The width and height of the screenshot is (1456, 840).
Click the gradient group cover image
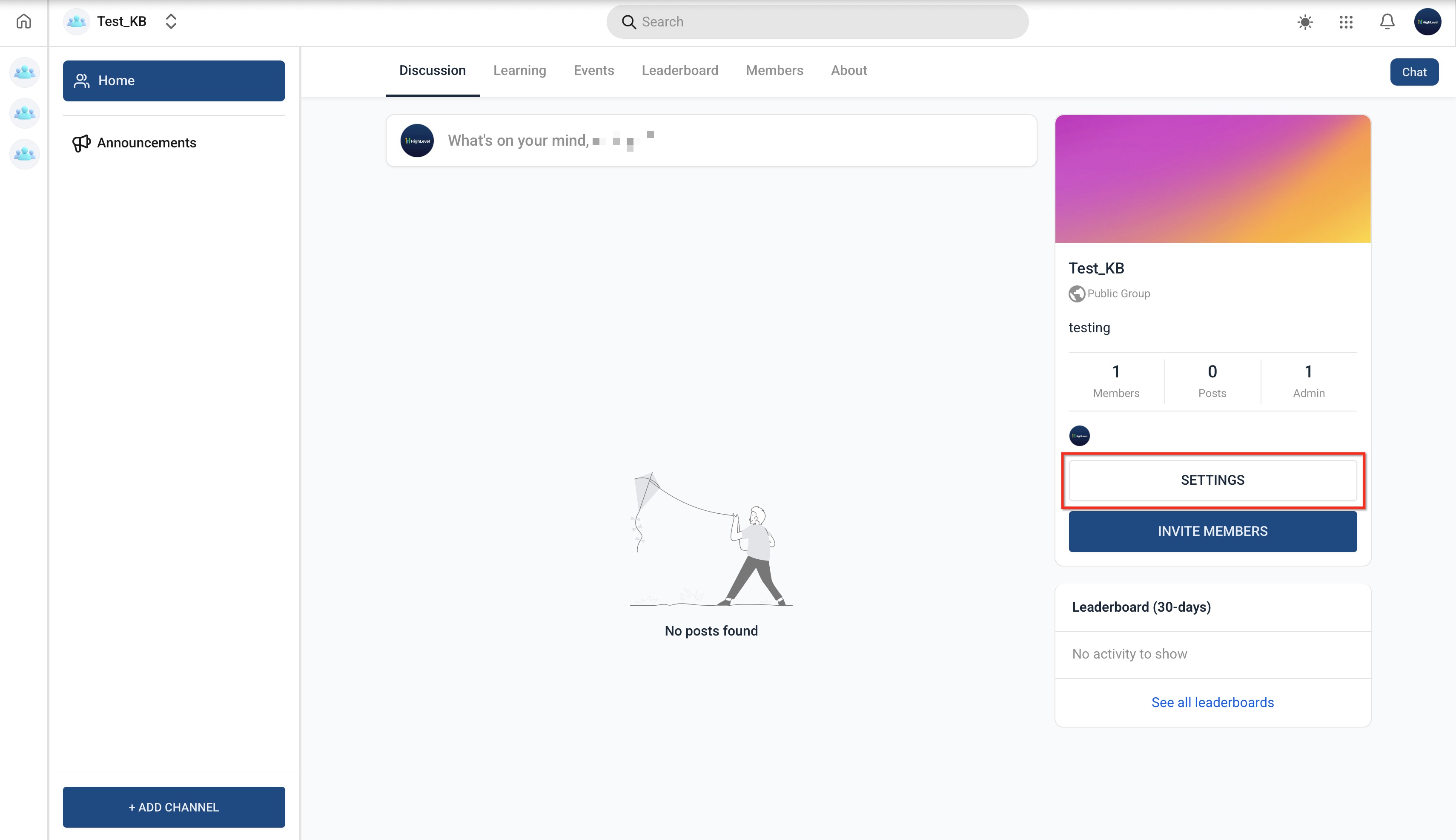click(x=1212, y=179)
